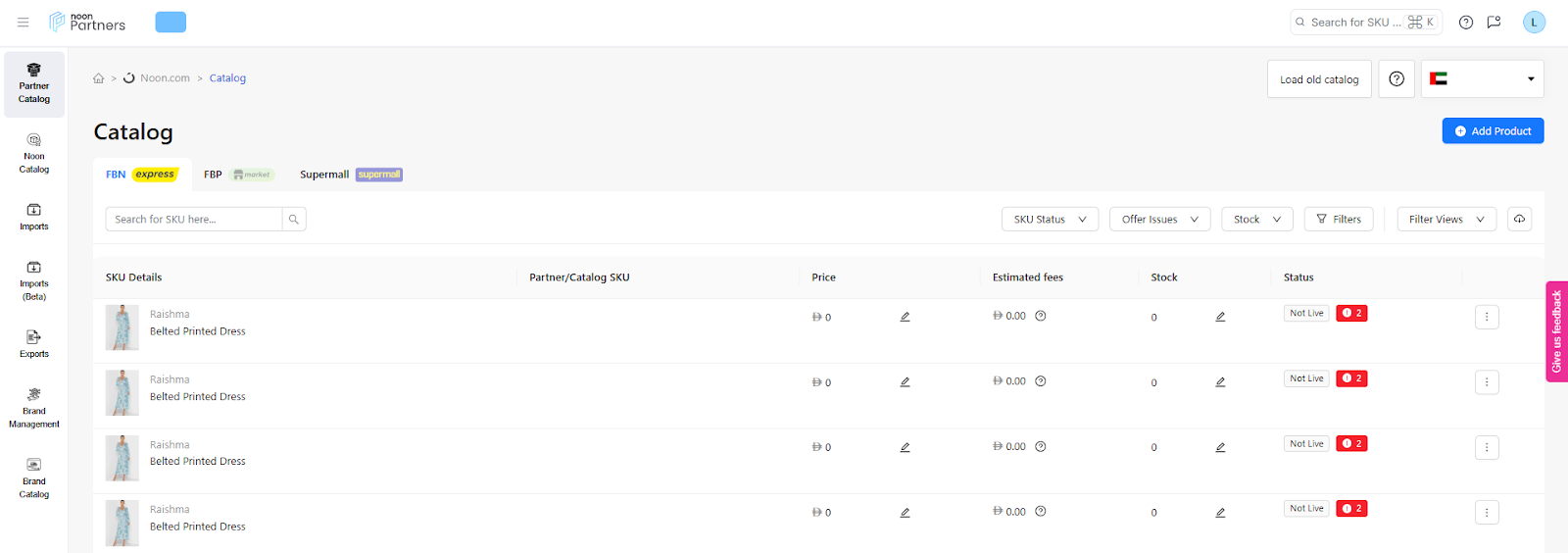Viewport: 1568px width, 553px height.
Task: Open Give us feedback side tab
Action: click(x=1557, y=331)
